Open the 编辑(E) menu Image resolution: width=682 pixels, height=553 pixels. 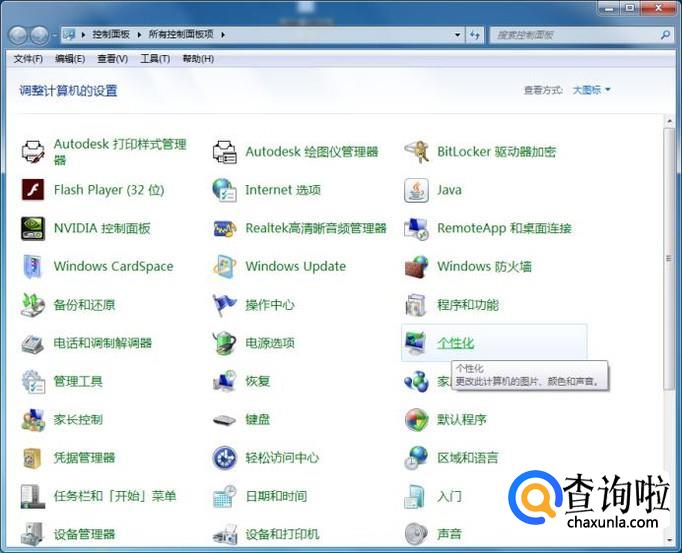click(x=70, y=59)
